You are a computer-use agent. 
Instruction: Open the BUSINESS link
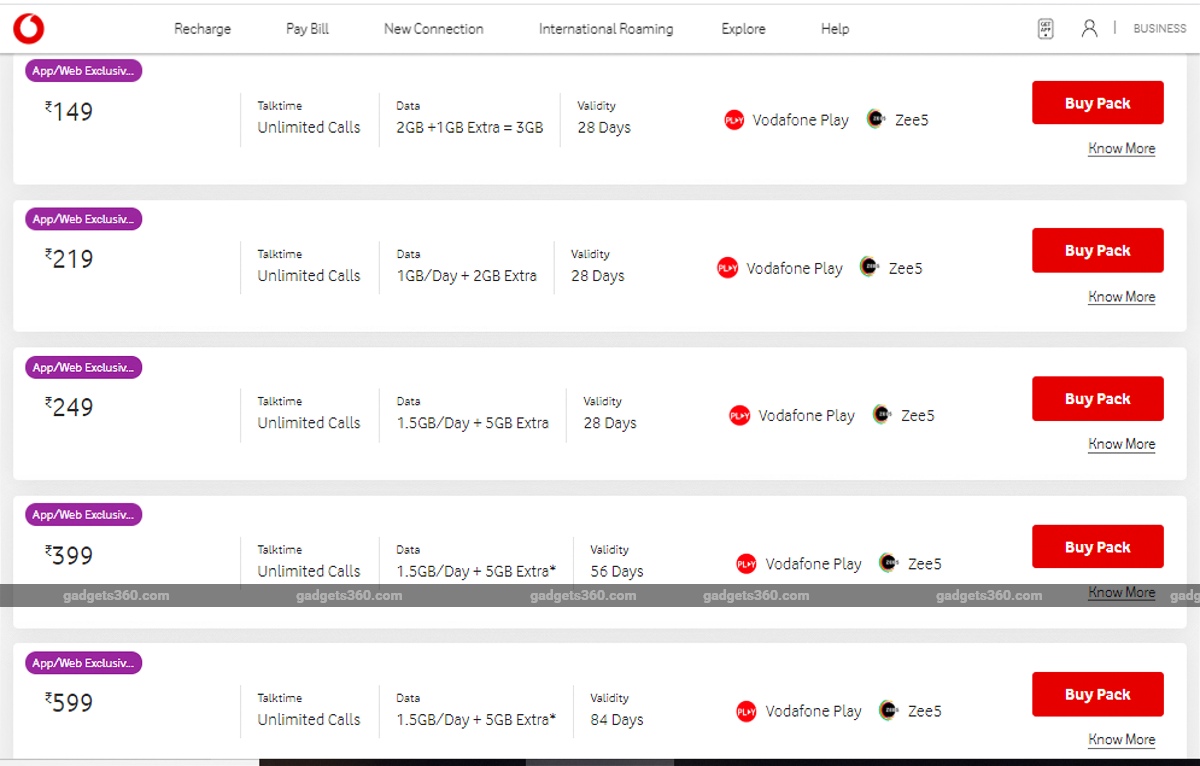pos(1158,28)
